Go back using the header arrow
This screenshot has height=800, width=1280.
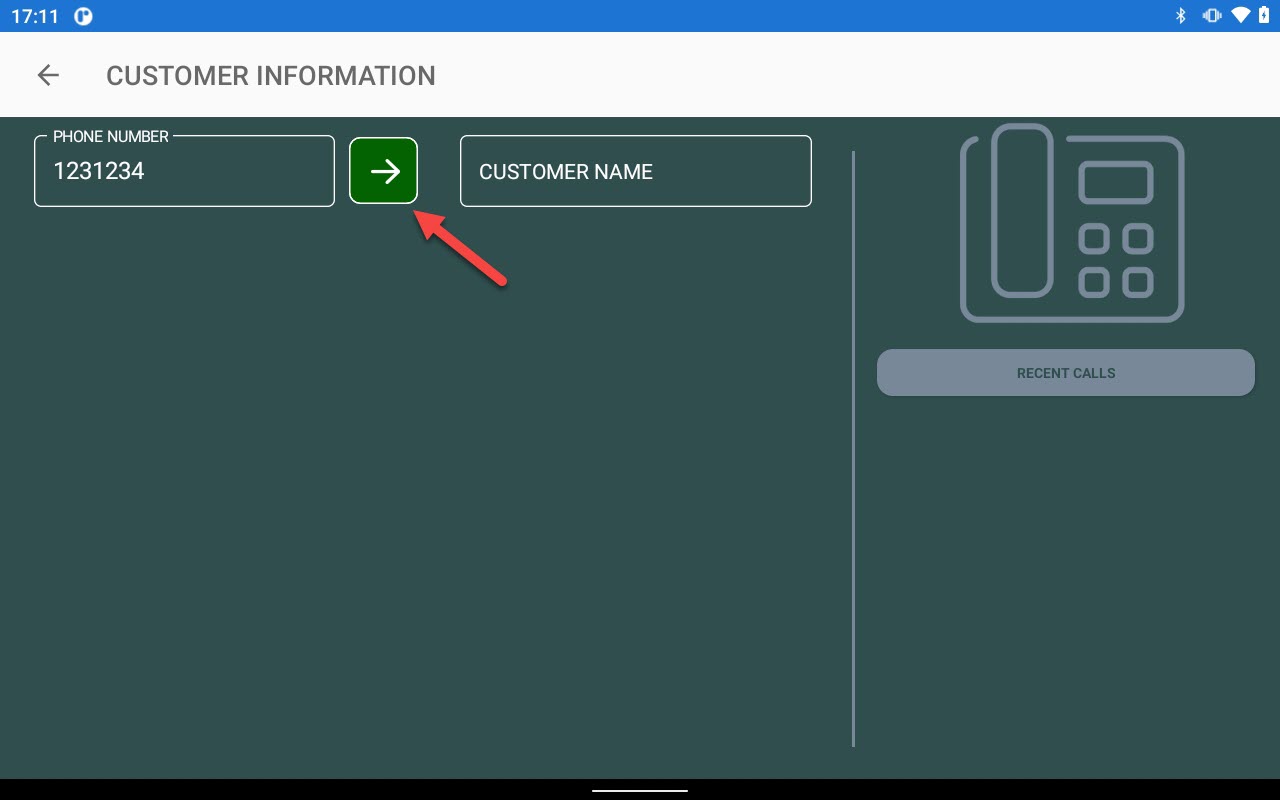tap(48, 75)
